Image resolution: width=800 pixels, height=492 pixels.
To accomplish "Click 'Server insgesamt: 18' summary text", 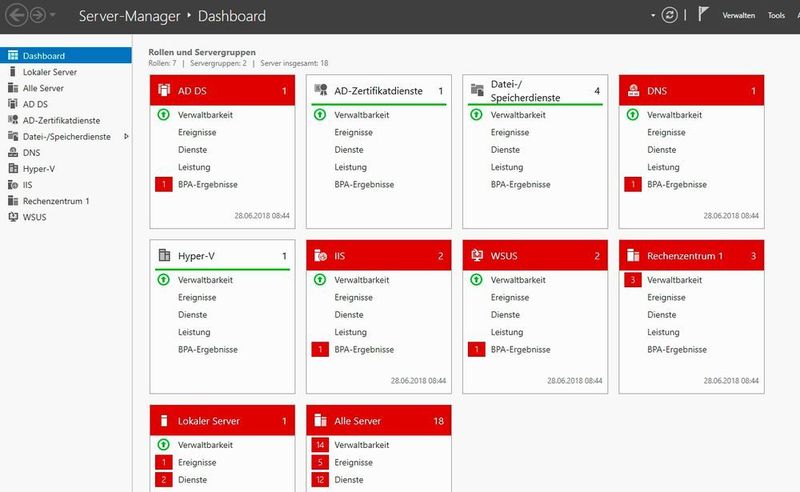I will tap(294, 63).
